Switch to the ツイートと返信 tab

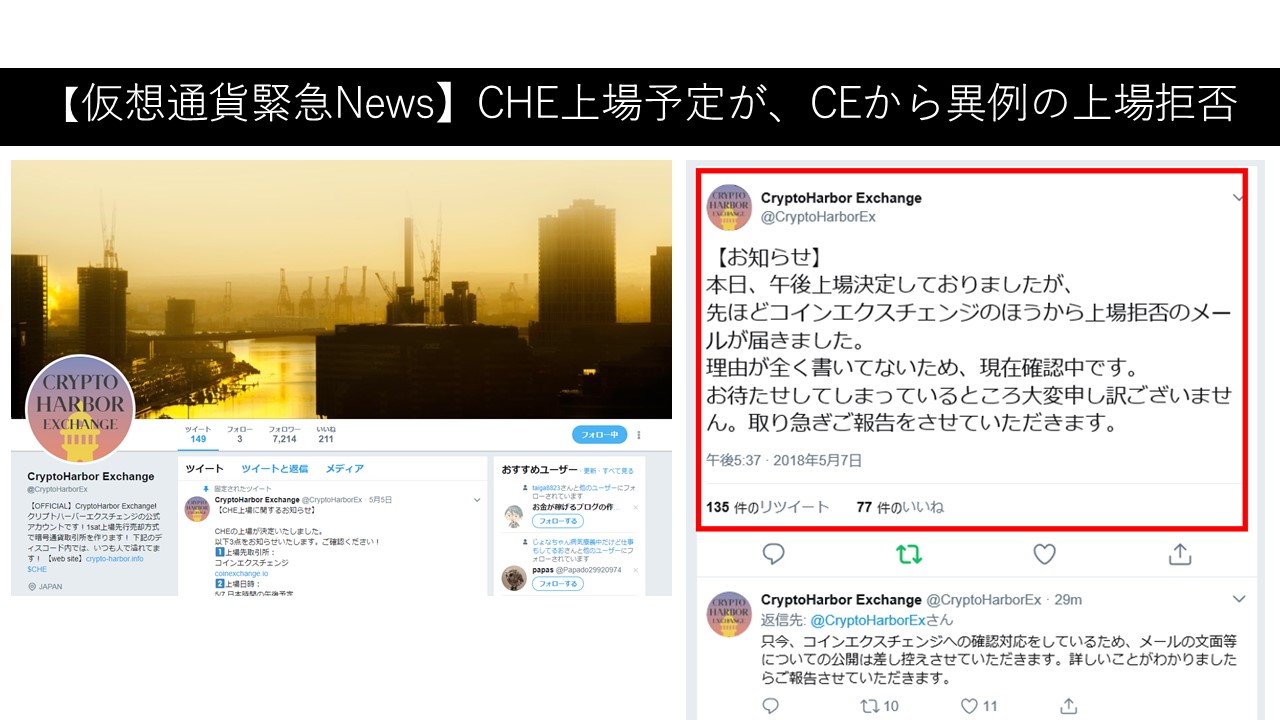[274, 468]
